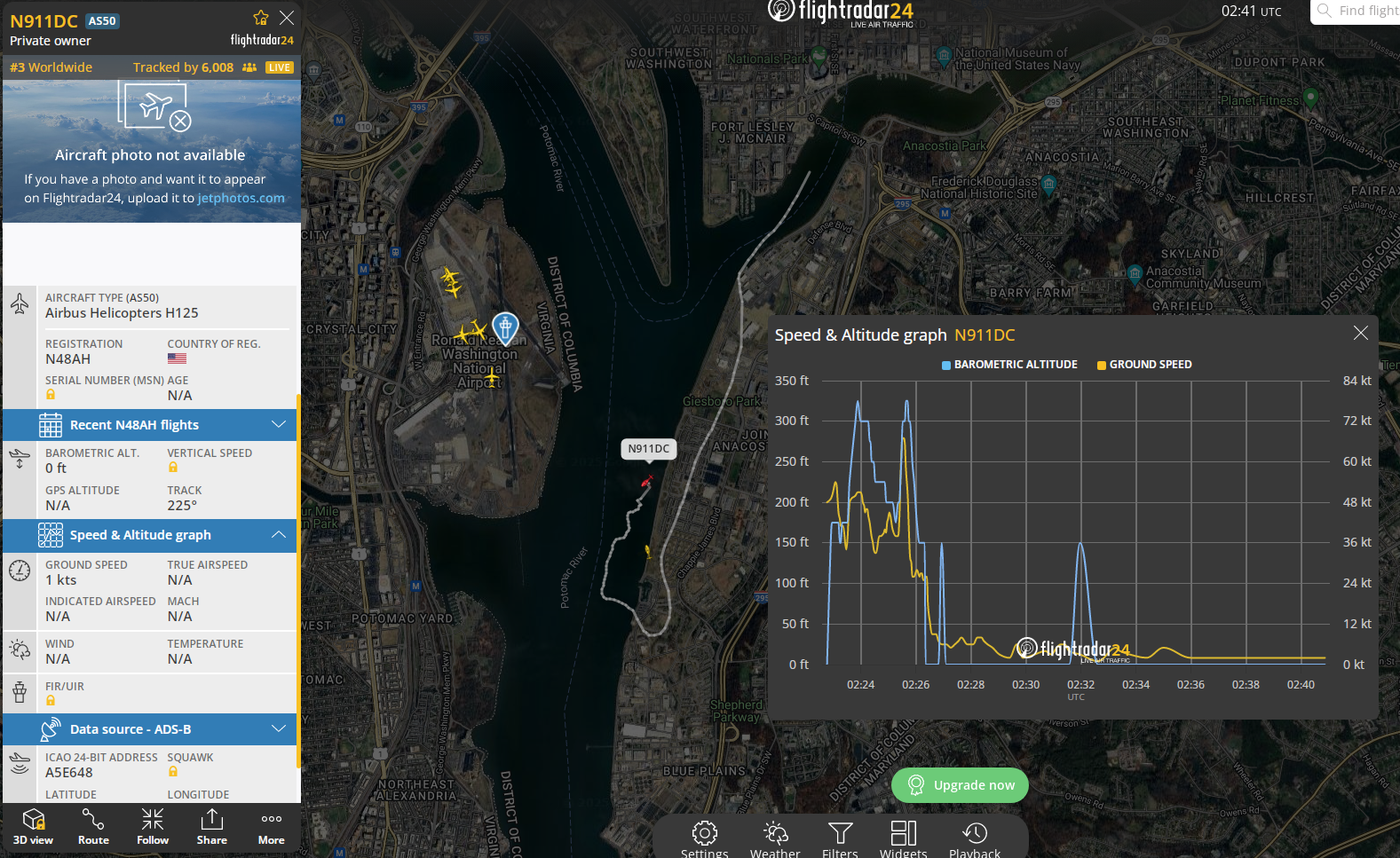
Task: Click the N911DC title in graph popup
Action: coord(985,335)
